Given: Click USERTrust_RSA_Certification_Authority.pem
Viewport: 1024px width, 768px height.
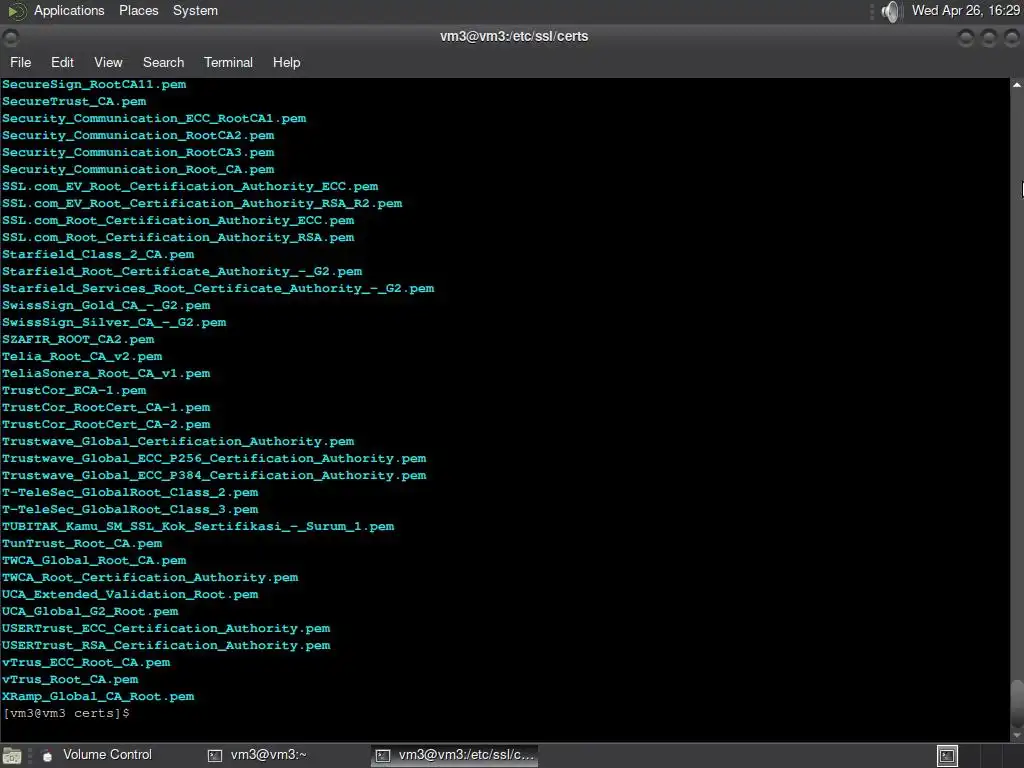Looking at the screenshot, I should (166, 645).
